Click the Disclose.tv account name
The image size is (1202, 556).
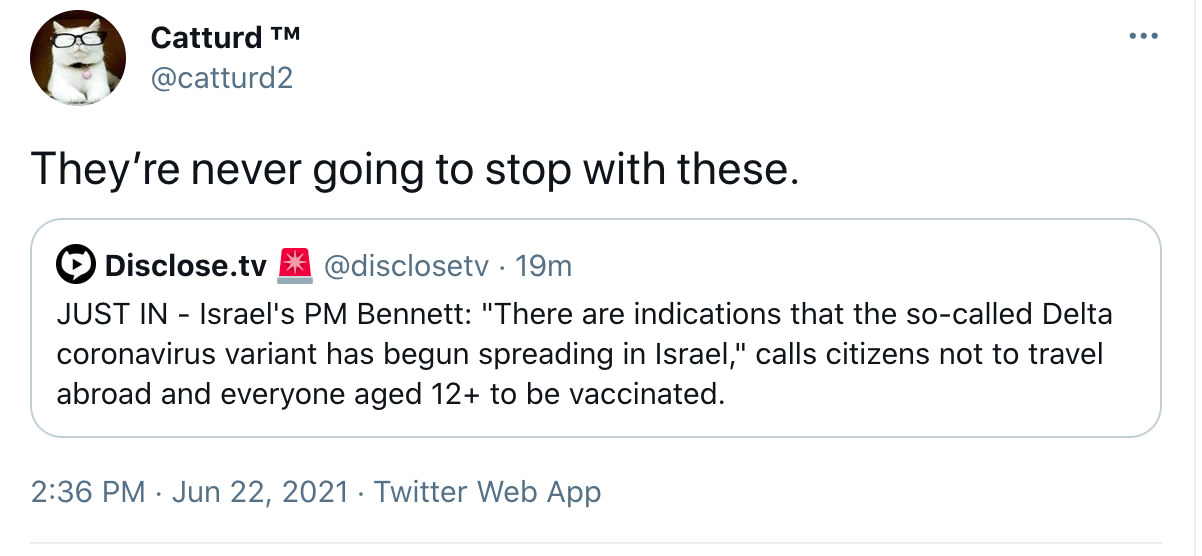(x=185, y=266)
